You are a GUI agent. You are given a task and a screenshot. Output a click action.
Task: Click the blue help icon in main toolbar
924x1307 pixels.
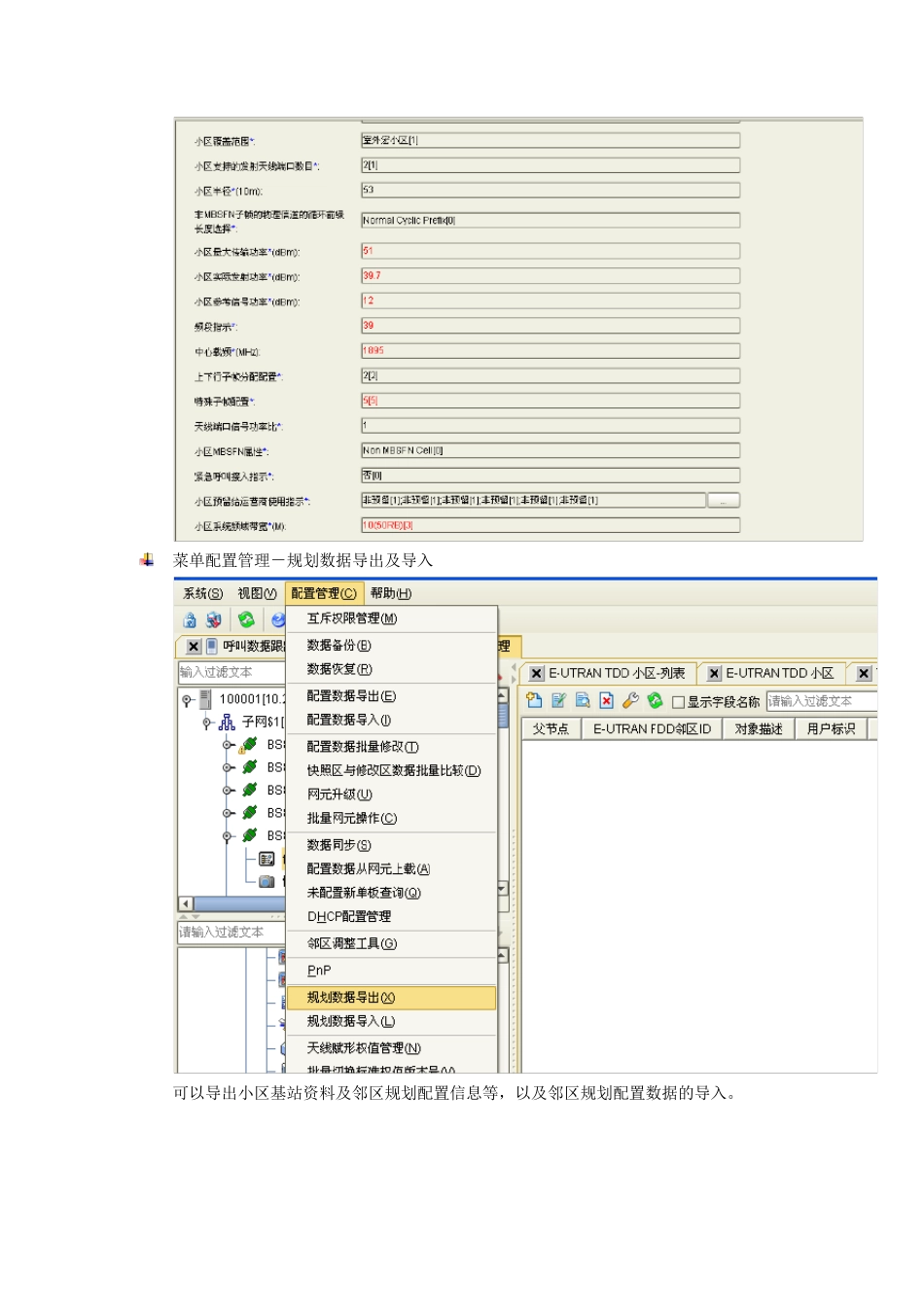point(277,619)
